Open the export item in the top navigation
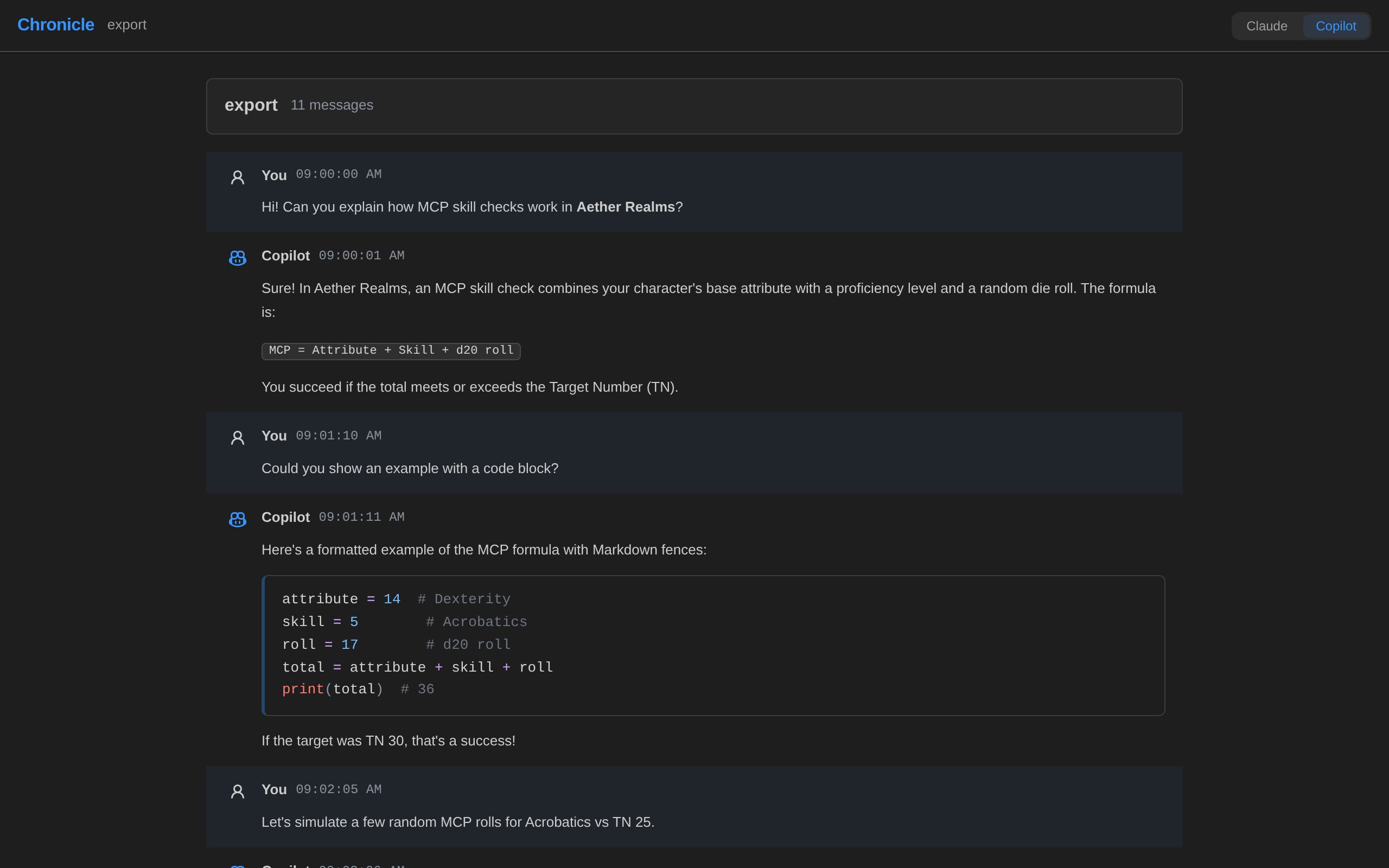1389x868 pixels. 127,25
